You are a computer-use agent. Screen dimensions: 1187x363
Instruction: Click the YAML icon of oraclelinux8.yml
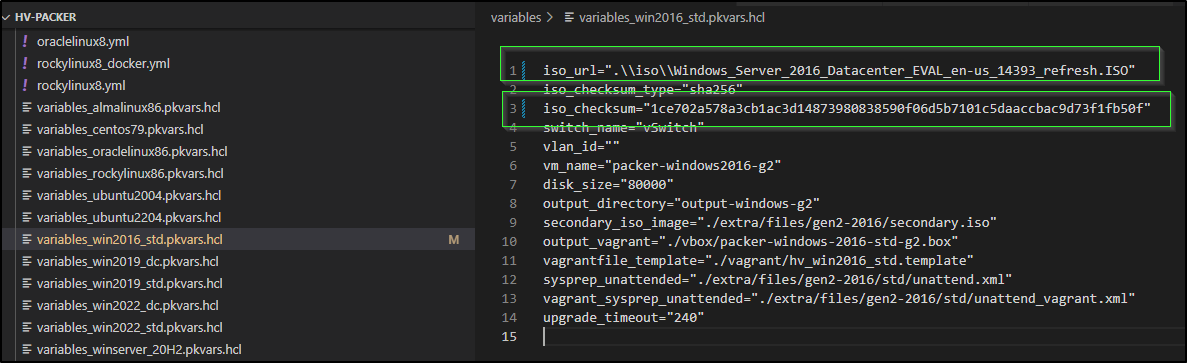26,42
